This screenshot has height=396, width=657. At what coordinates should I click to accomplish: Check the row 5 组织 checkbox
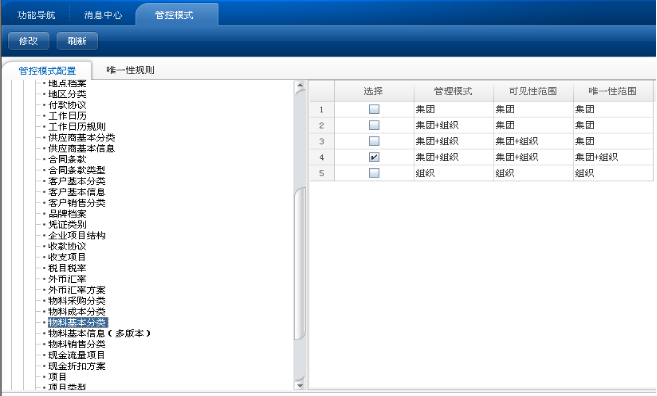click(374, 173)
